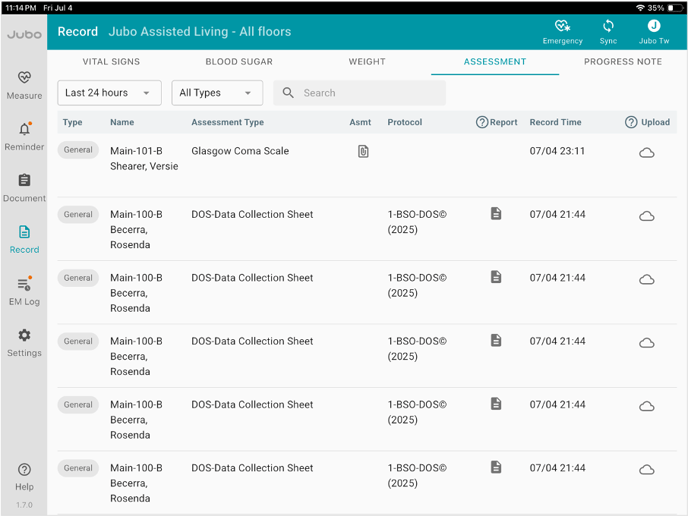Viewport: 688px width, 516px height.
Task: Click version number 1.7.0
Action: click(x=24, y=505)
